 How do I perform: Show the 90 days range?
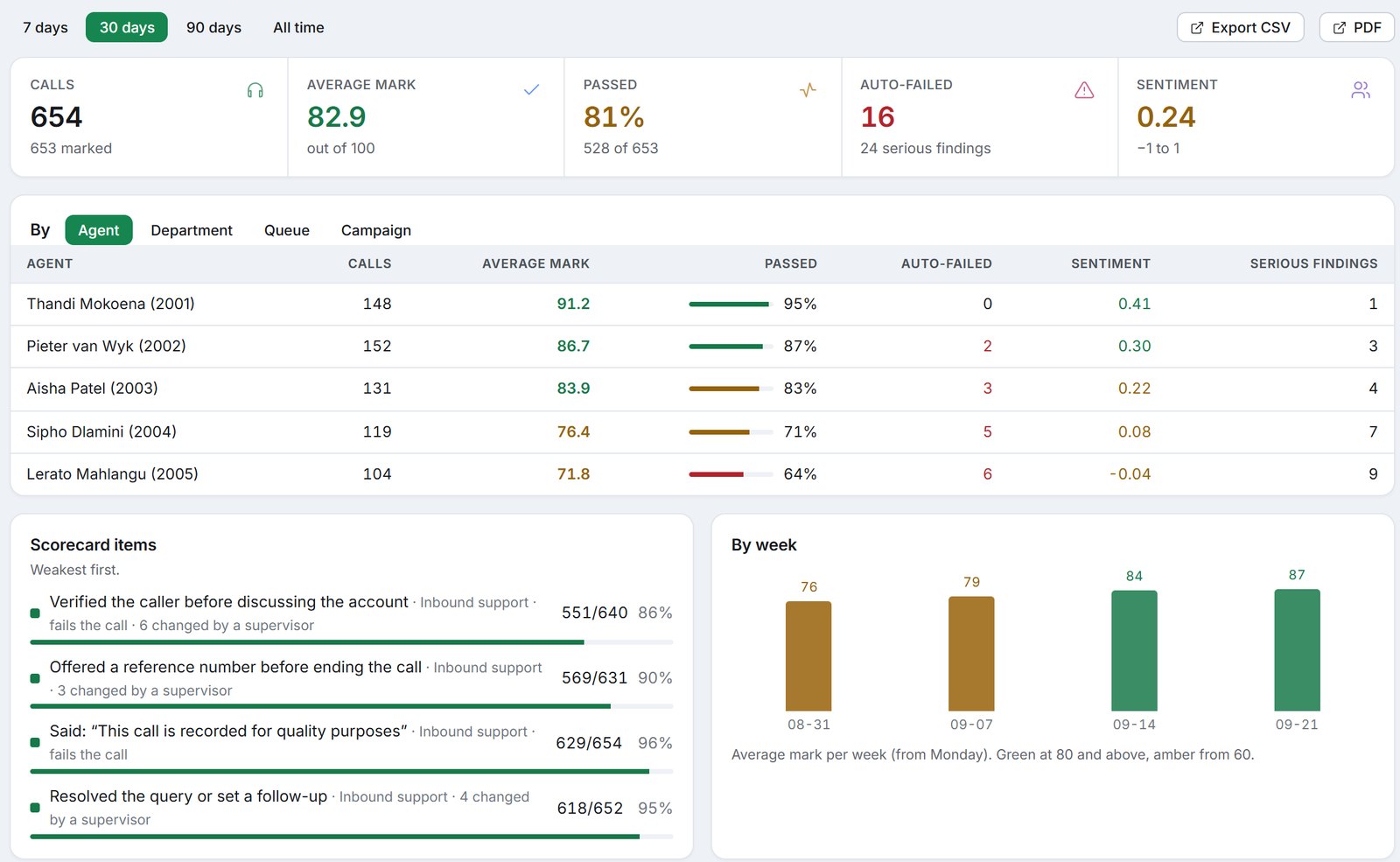213,27
